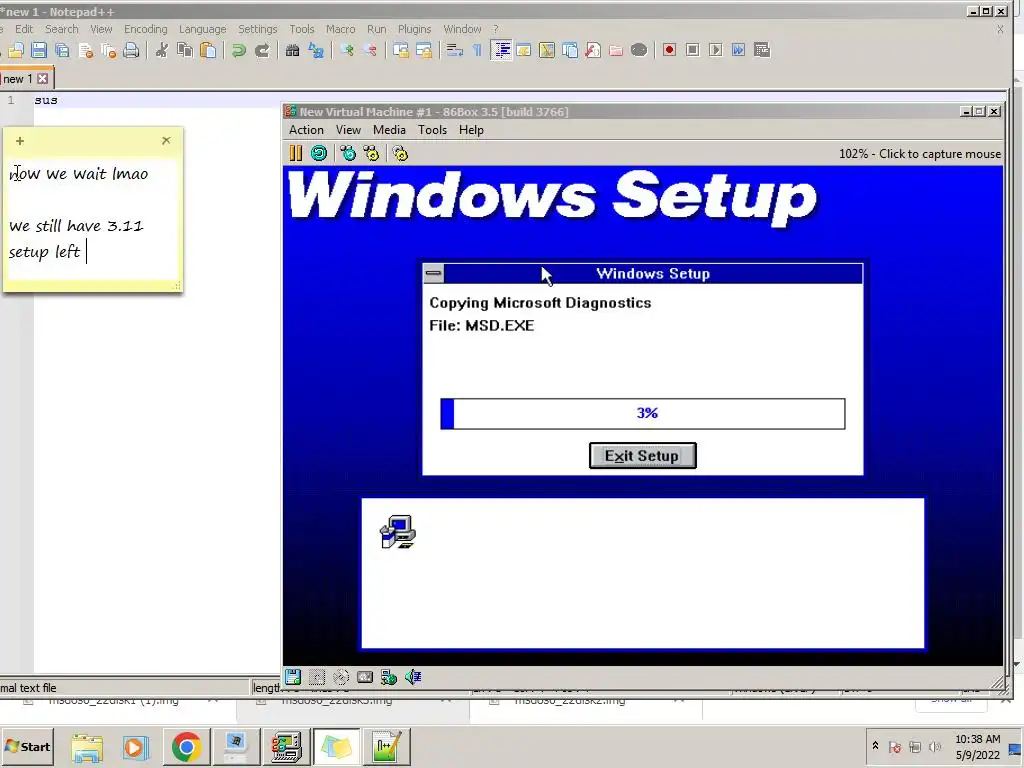This screenshot has height=768, width=1024.
Task: Toggle Show All Characters pilcrow icon
Action: [x=477, y=50]
